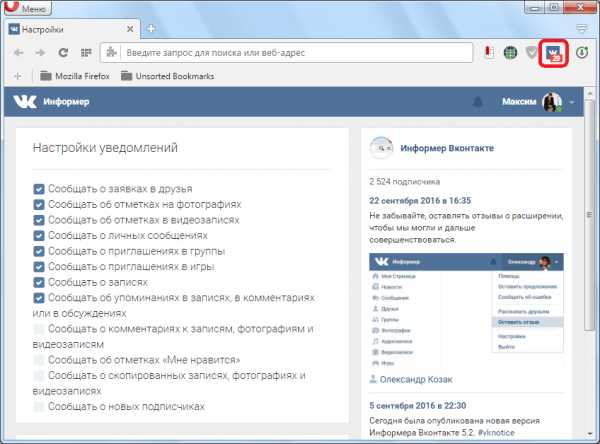The width and height of the screenshot is (600, 444).
Task: Open the 'Информер Вконтакте' group link
Action: pyautogui.click(x=447, y=148)
